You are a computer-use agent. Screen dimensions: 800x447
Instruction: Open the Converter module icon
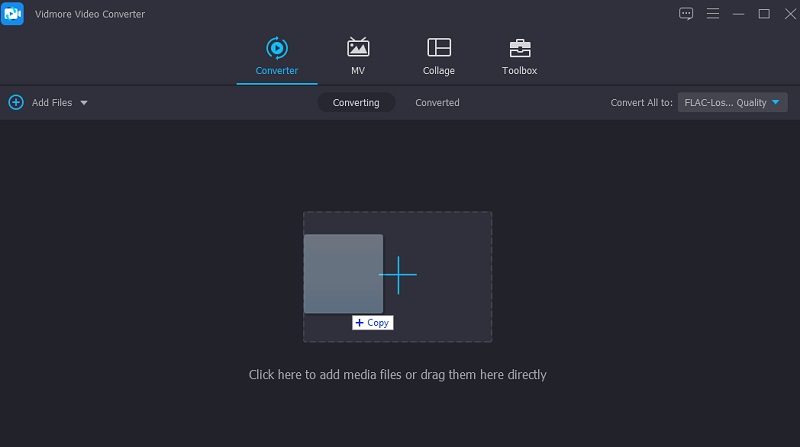(276, 47)
